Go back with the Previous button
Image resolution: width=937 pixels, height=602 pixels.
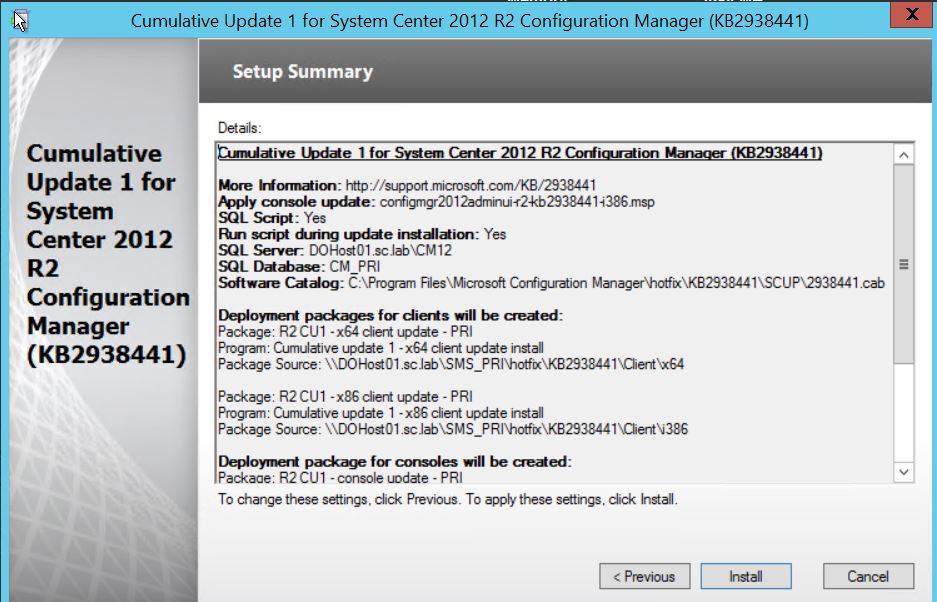[x=644, y=576]
